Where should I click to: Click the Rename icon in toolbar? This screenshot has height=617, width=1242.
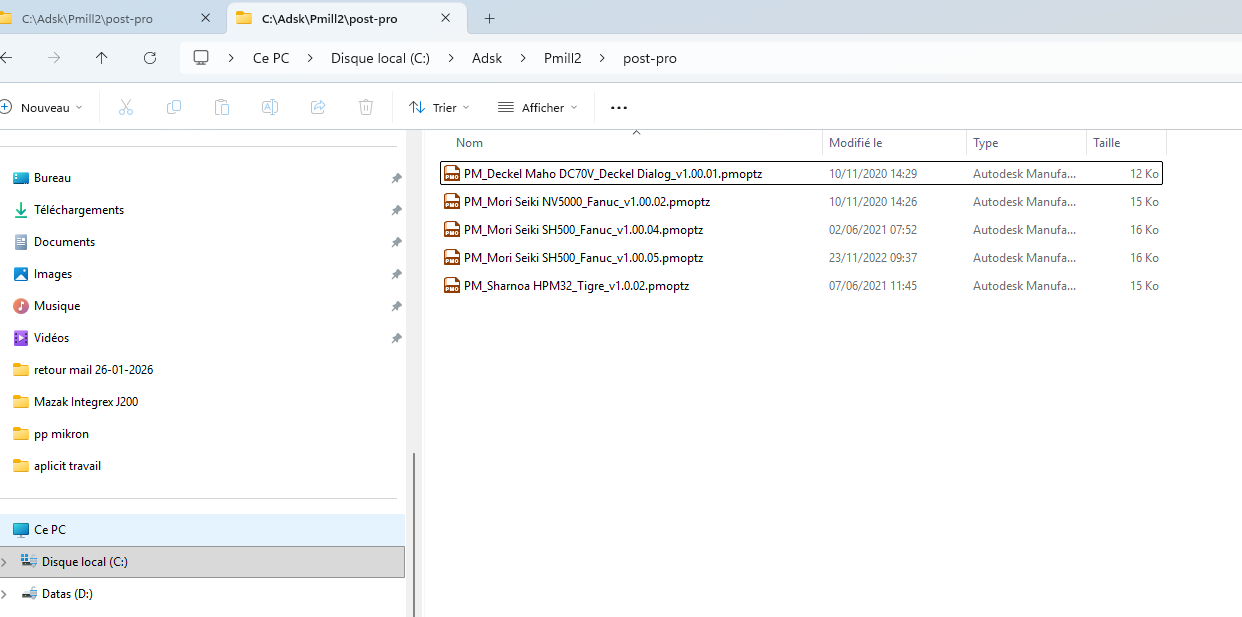coord(270,107)
